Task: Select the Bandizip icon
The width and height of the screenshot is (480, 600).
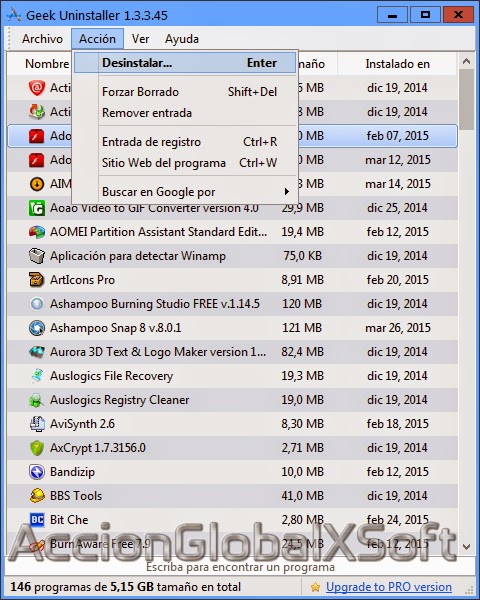Action: click(37, 472)
